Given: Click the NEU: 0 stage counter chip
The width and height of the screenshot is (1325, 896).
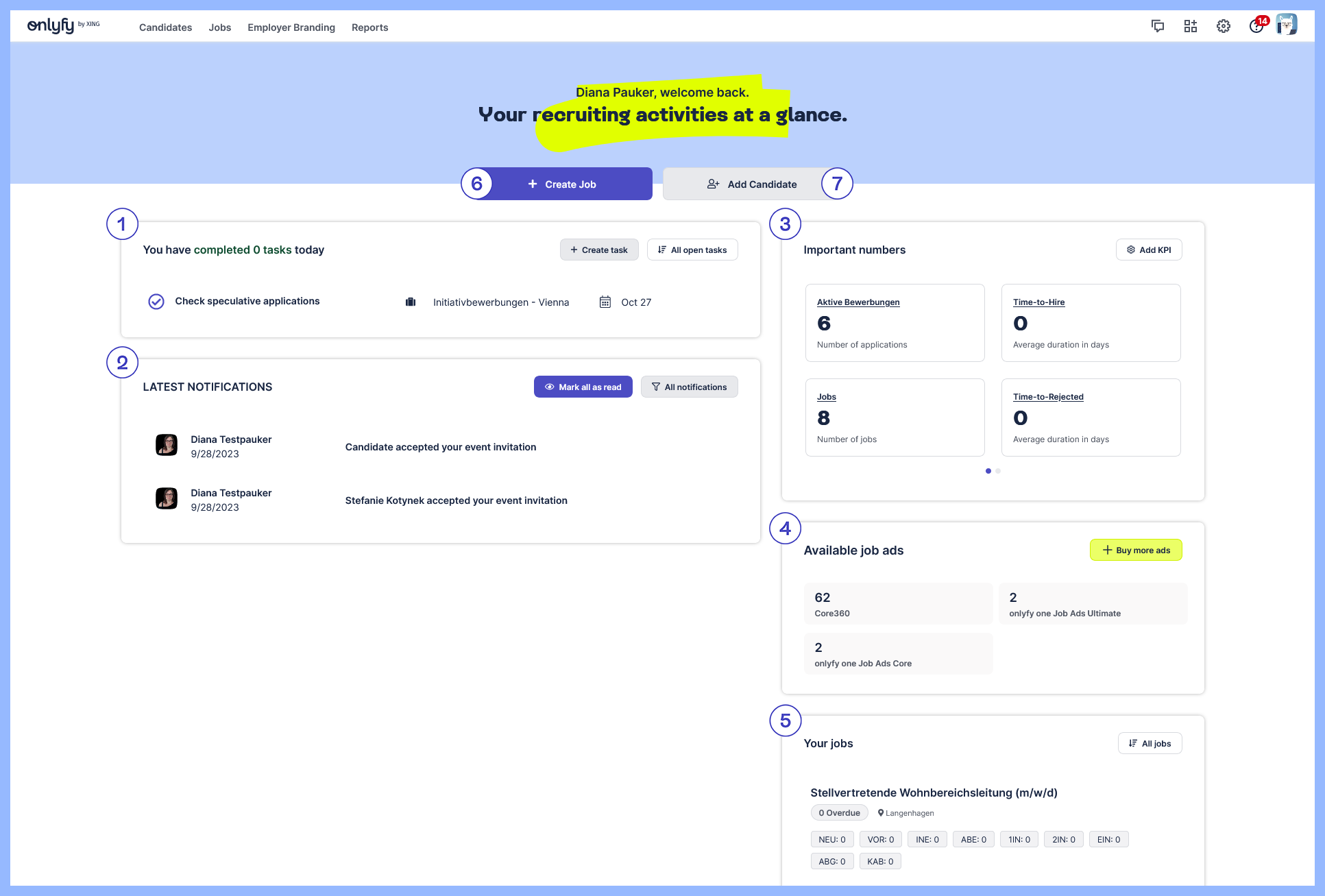Looking at the screenshot, I should pos(831,839).
